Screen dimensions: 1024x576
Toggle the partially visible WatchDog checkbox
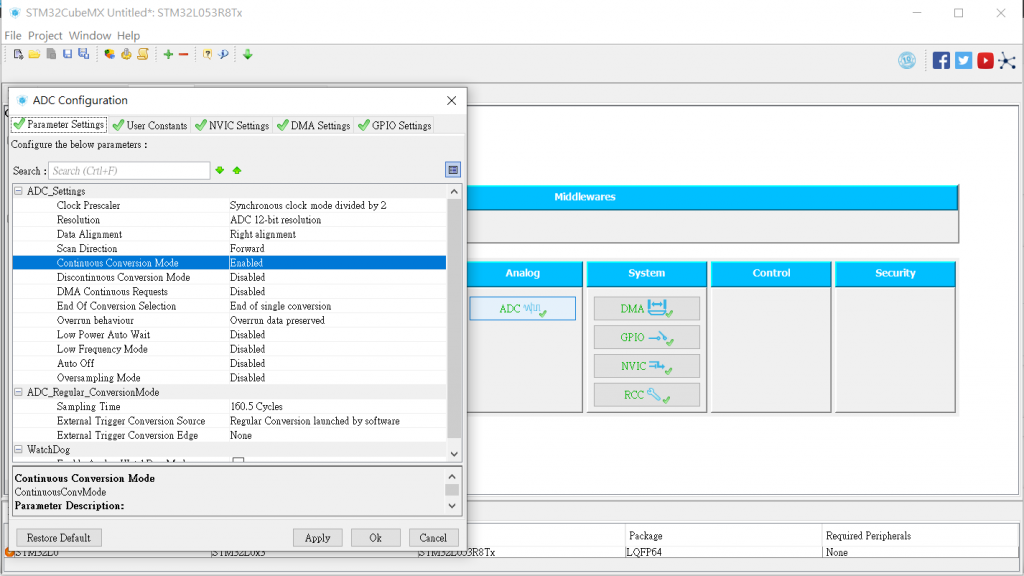click(238, 460)
